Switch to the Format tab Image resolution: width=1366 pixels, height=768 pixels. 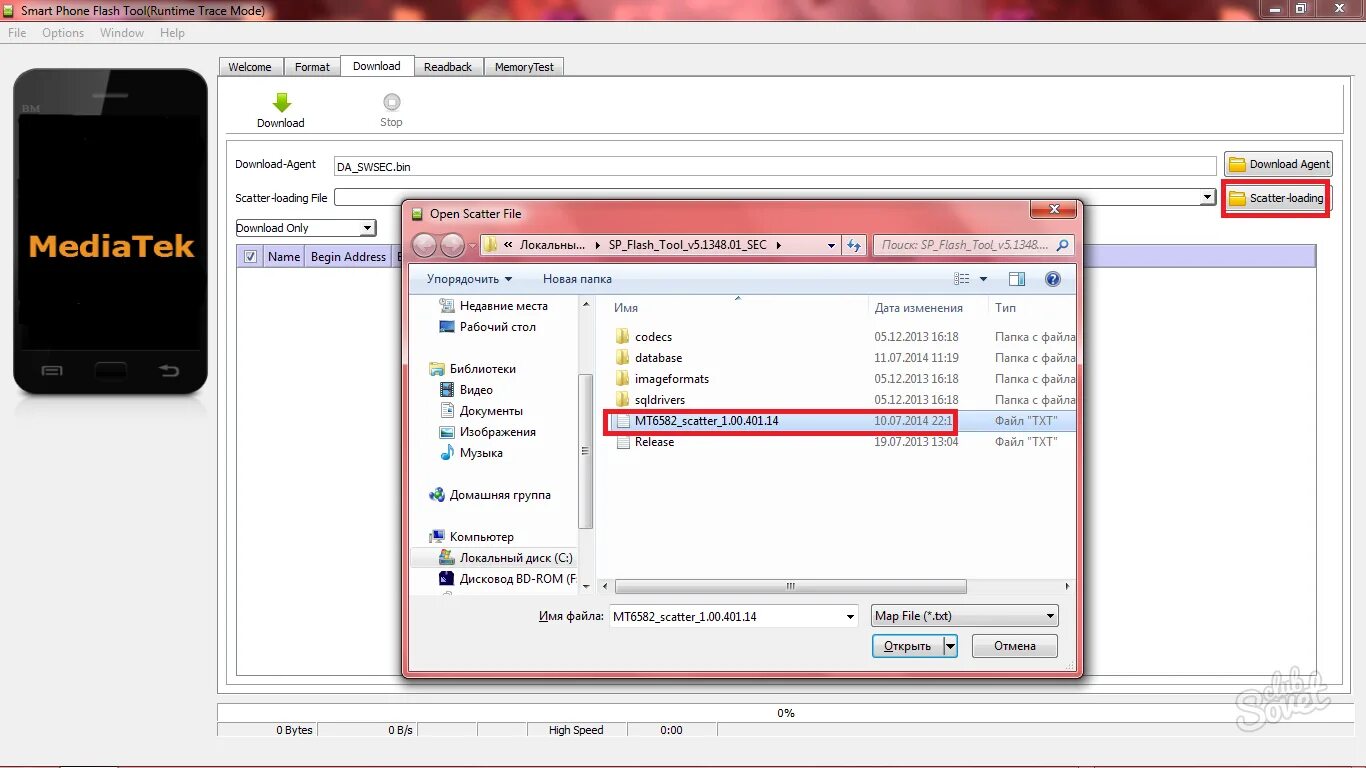[x=312, y=67]
